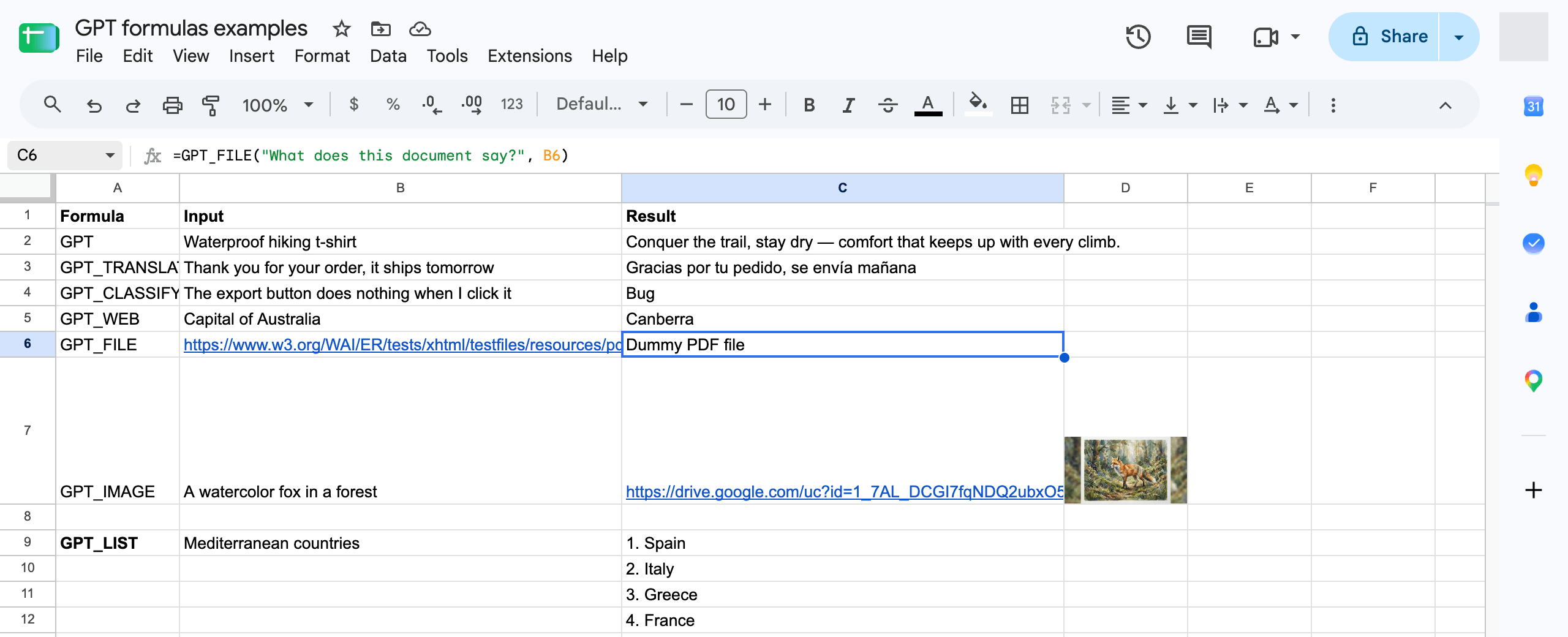Open Google Calendar side panel

1534,106
